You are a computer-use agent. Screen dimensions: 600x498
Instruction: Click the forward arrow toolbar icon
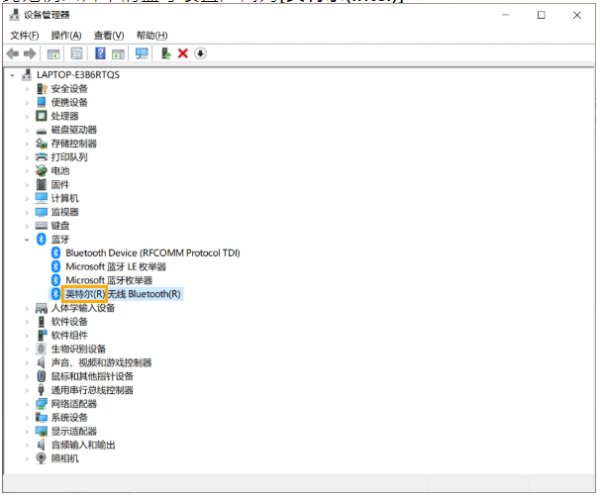[x=29, y=54]
